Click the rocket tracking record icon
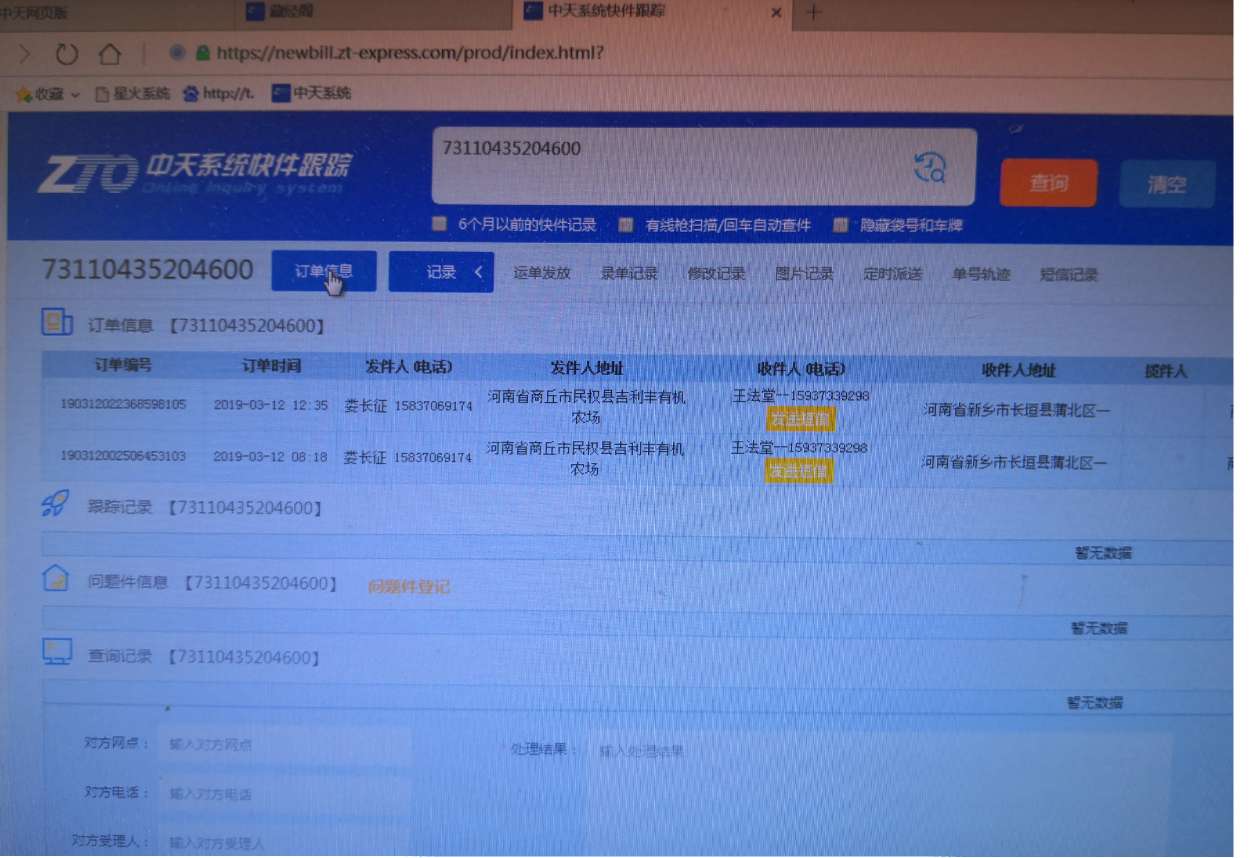Viewport: 1250px width, 858px height. (x=55, y=505)
